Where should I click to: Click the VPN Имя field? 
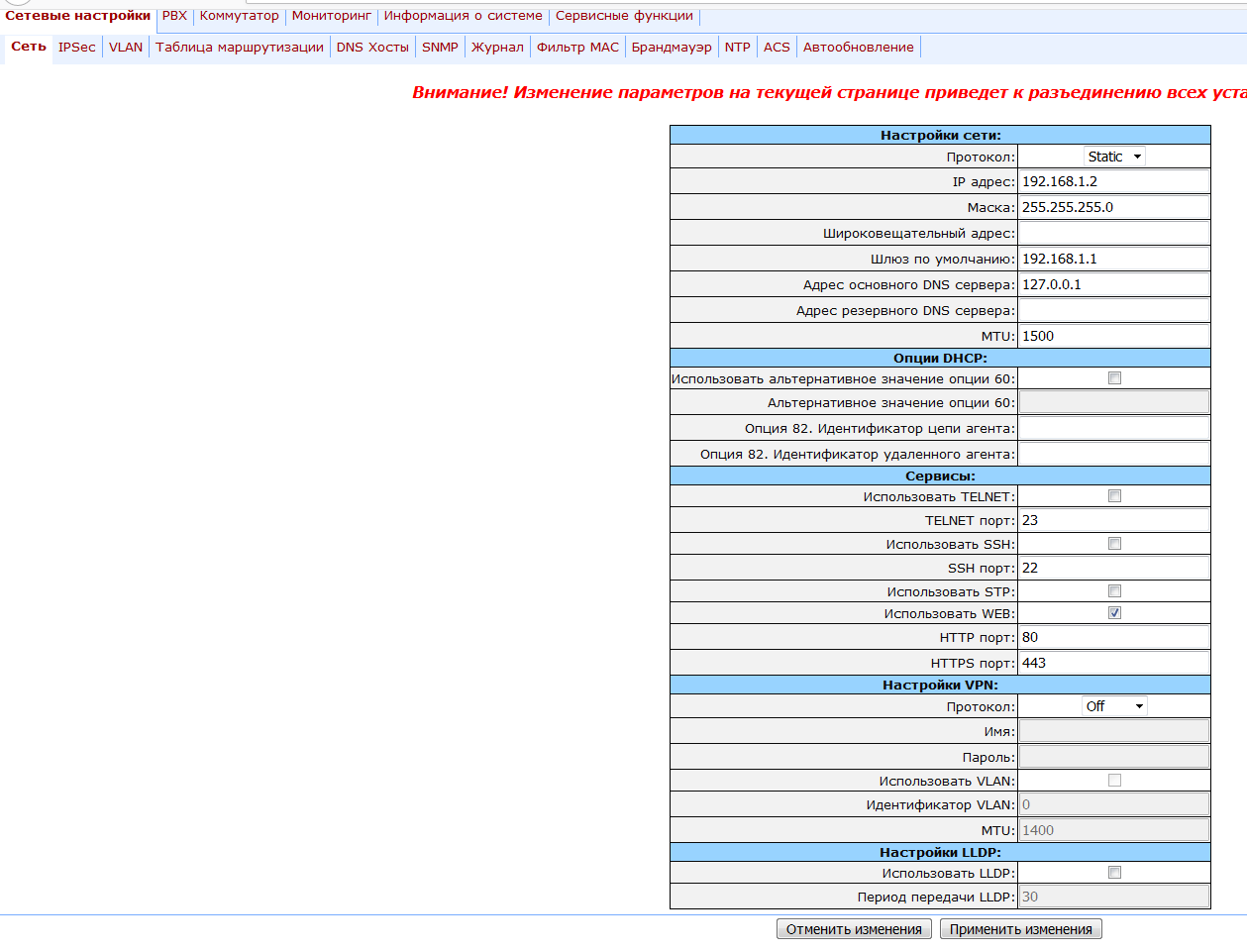tap(1114, 731)
